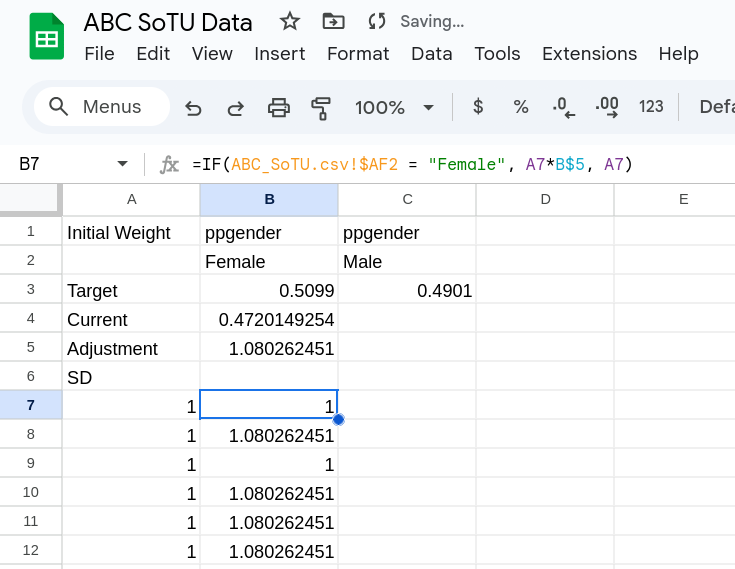Viewport: 735px width, 569px height.
Task: Select column D header
Action: pyautogui.click(x=545, y=199)
